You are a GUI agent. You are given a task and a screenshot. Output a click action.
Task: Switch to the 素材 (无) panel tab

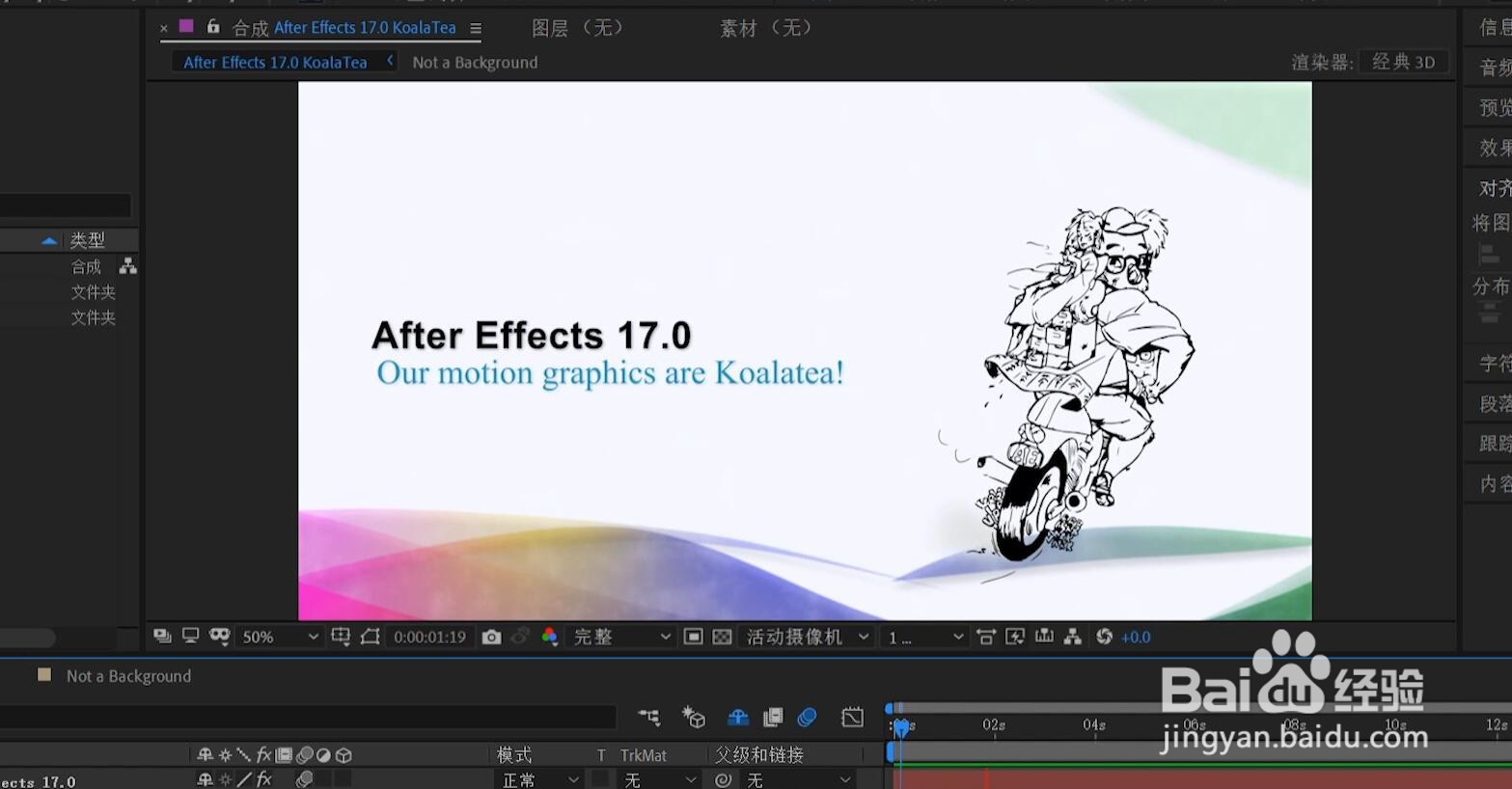tap(765, 28)
